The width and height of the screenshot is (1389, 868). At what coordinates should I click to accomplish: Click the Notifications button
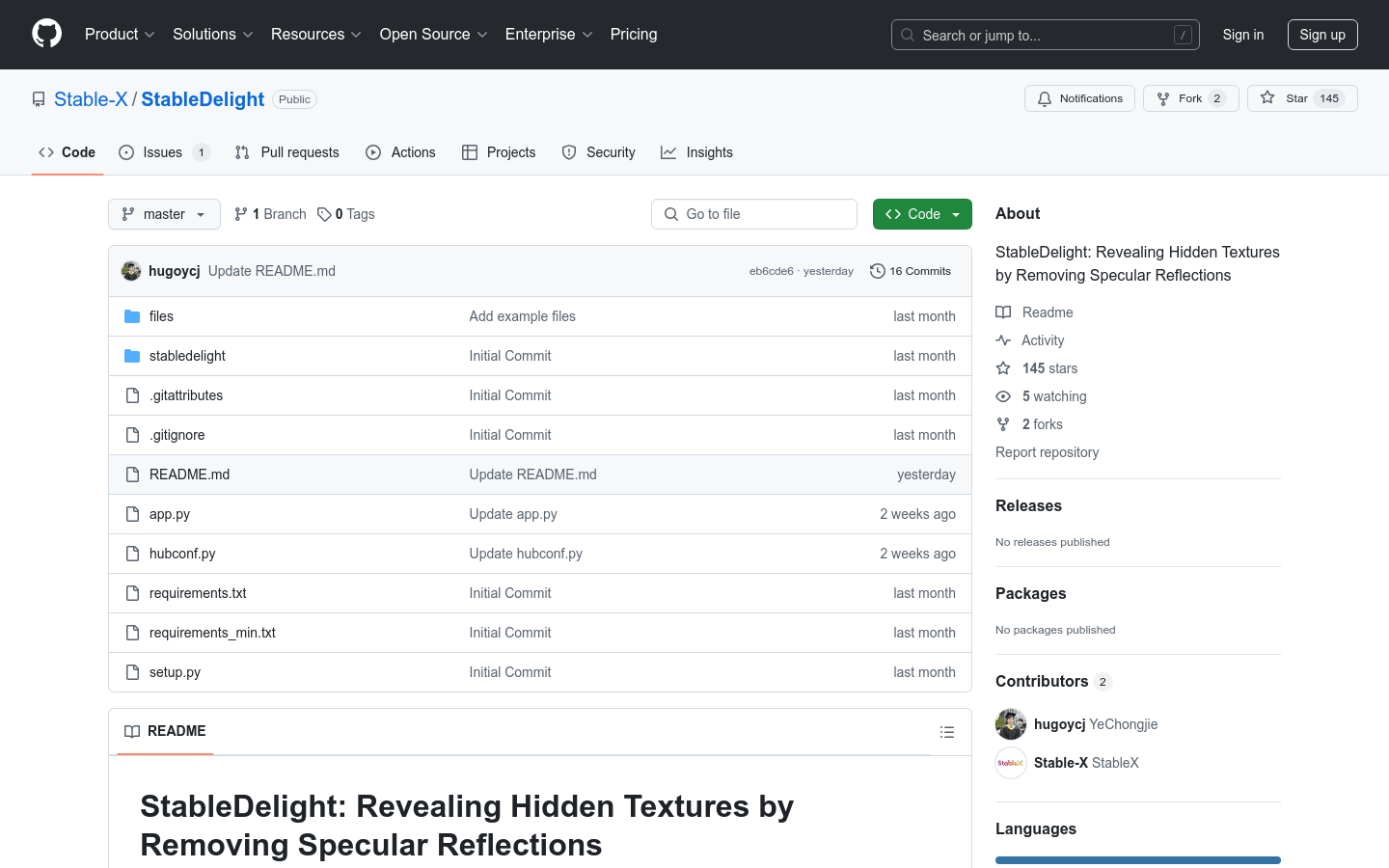tap(1079, 98)
